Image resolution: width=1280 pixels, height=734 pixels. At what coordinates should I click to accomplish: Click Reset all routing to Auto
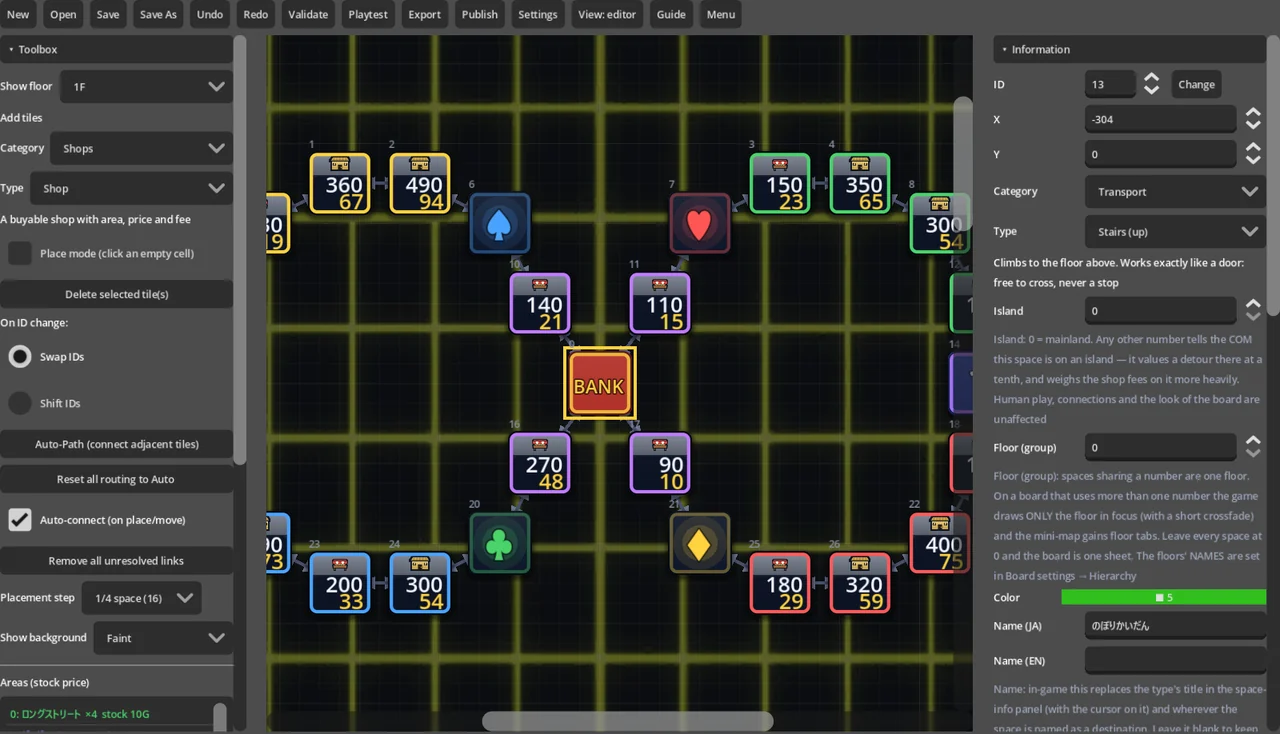[x=116, y=479]
